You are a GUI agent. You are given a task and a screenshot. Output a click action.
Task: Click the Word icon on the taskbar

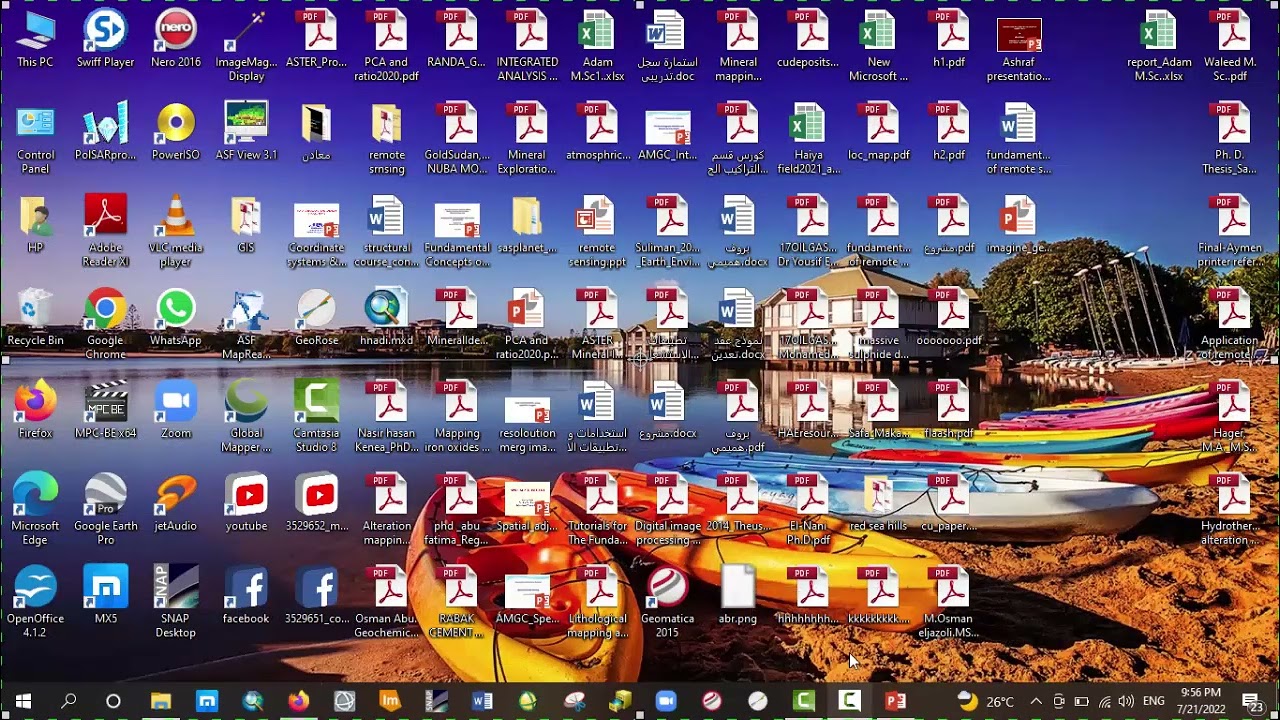(x=482, y=701)
